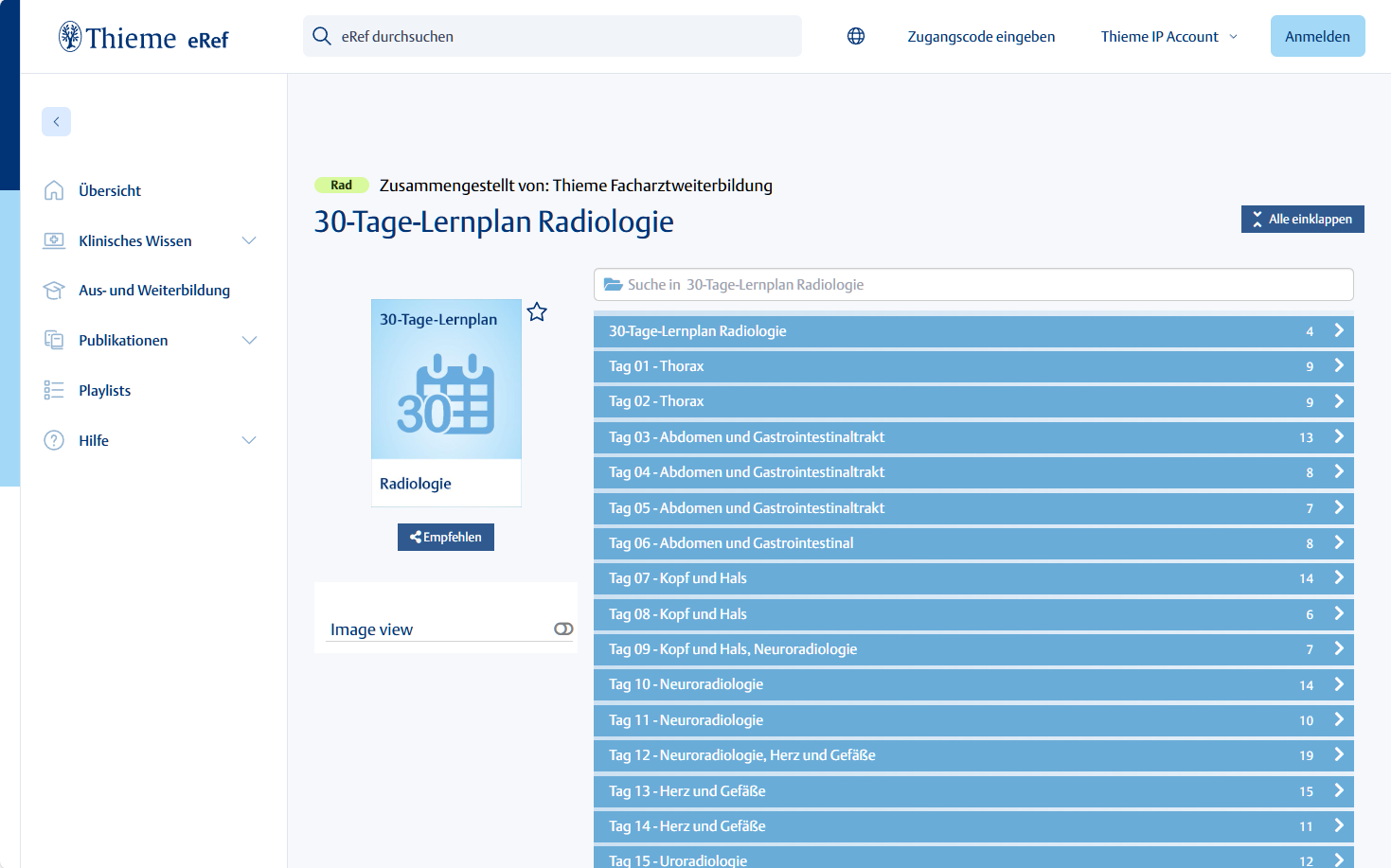Open Hilfe menu item

point(94,440)
